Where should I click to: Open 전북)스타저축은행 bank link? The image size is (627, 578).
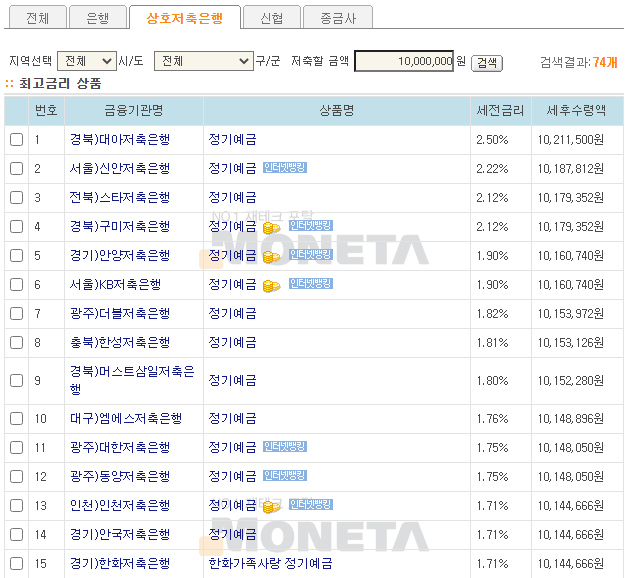click(120, 198)
